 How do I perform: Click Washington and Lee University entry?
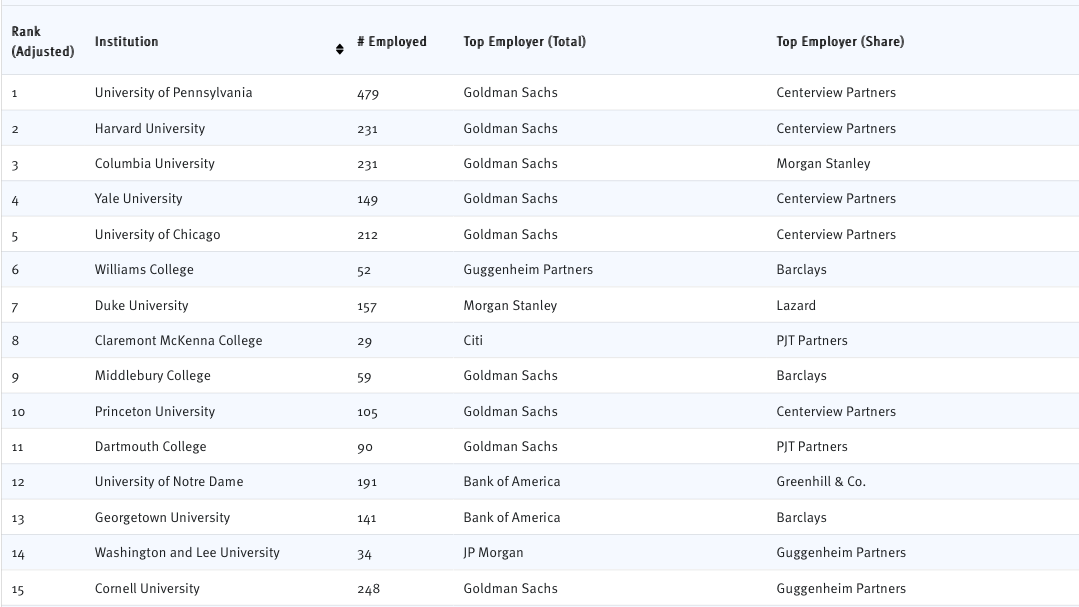tap(187, 553)
